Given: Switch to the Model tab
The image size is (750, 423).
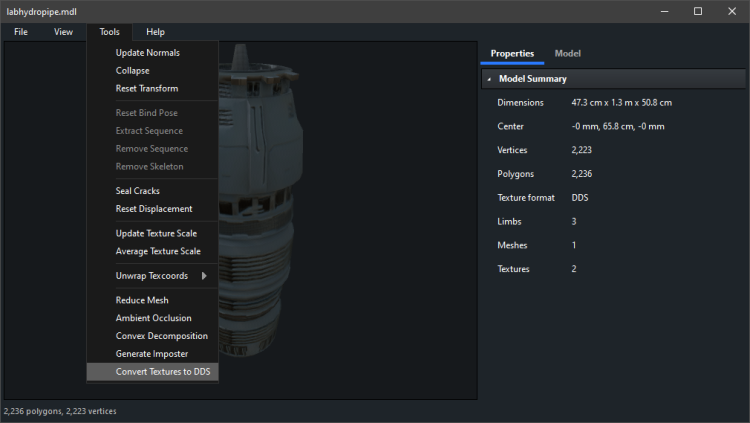Looking at the screenshot, I should pyautogui.click(x=567, y=53).
